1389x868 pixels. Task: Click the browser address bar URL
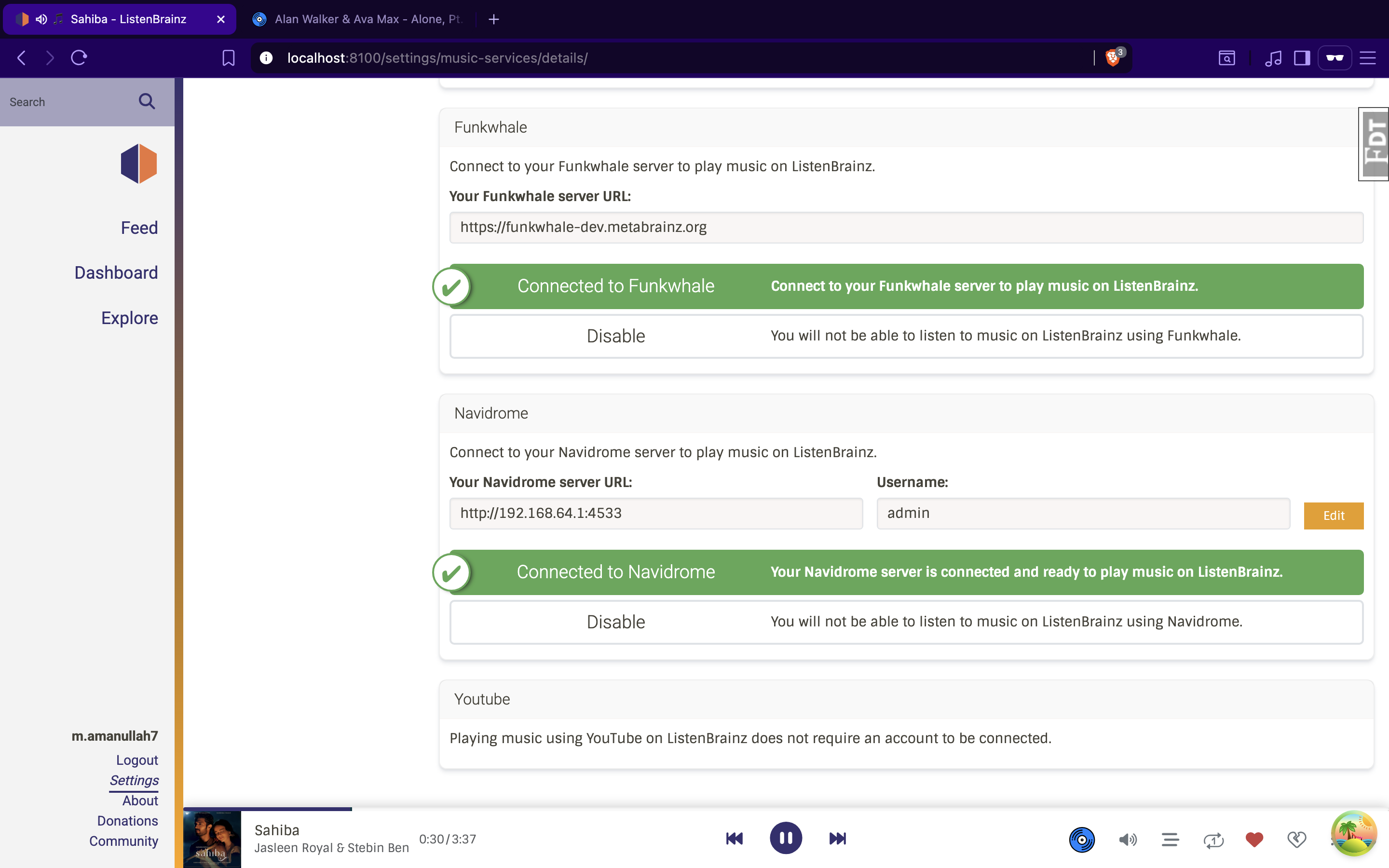coord(437,58)
